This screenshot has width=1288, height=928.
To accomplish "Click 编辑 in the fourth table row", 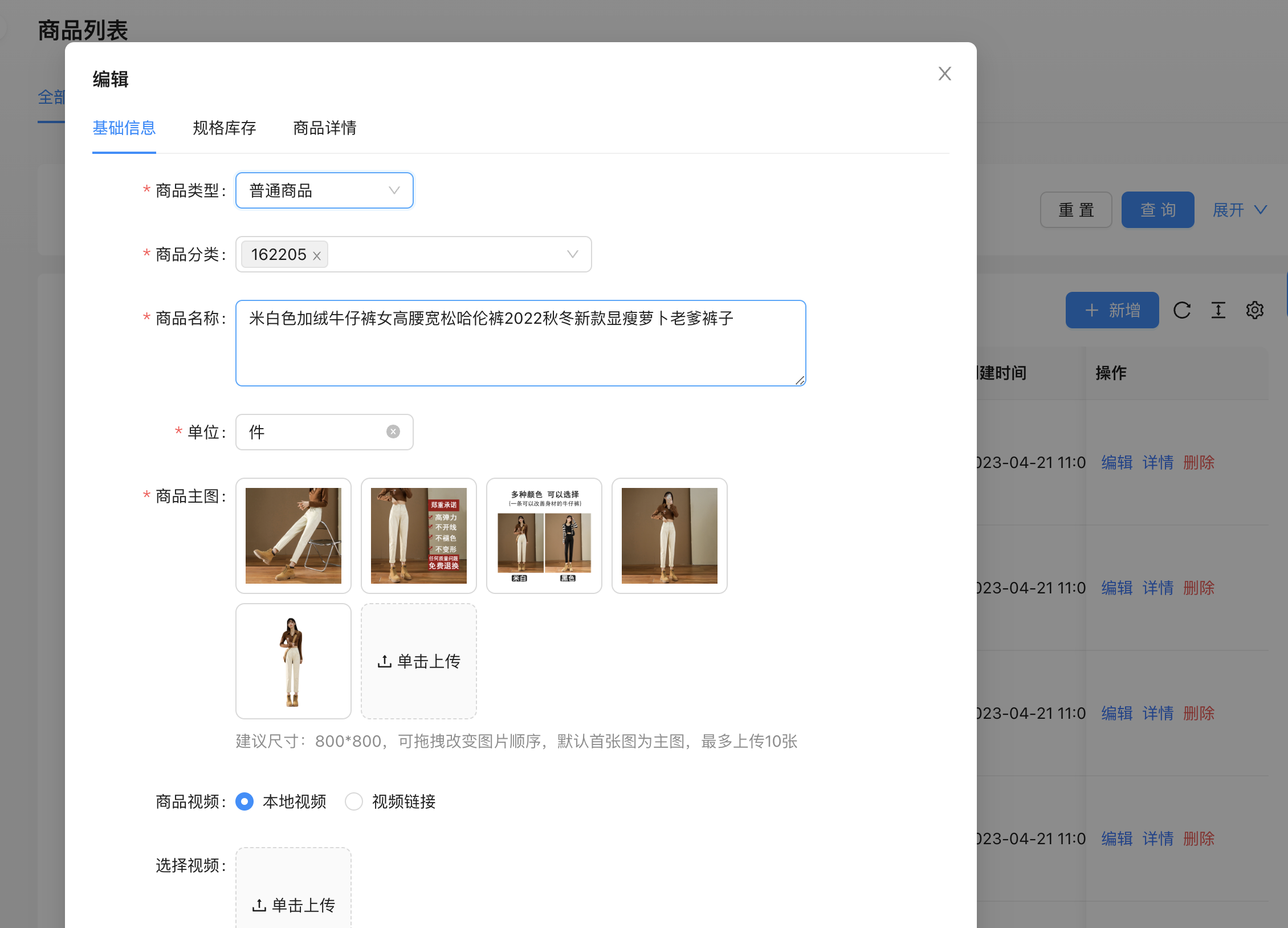I will [1117, 839].
